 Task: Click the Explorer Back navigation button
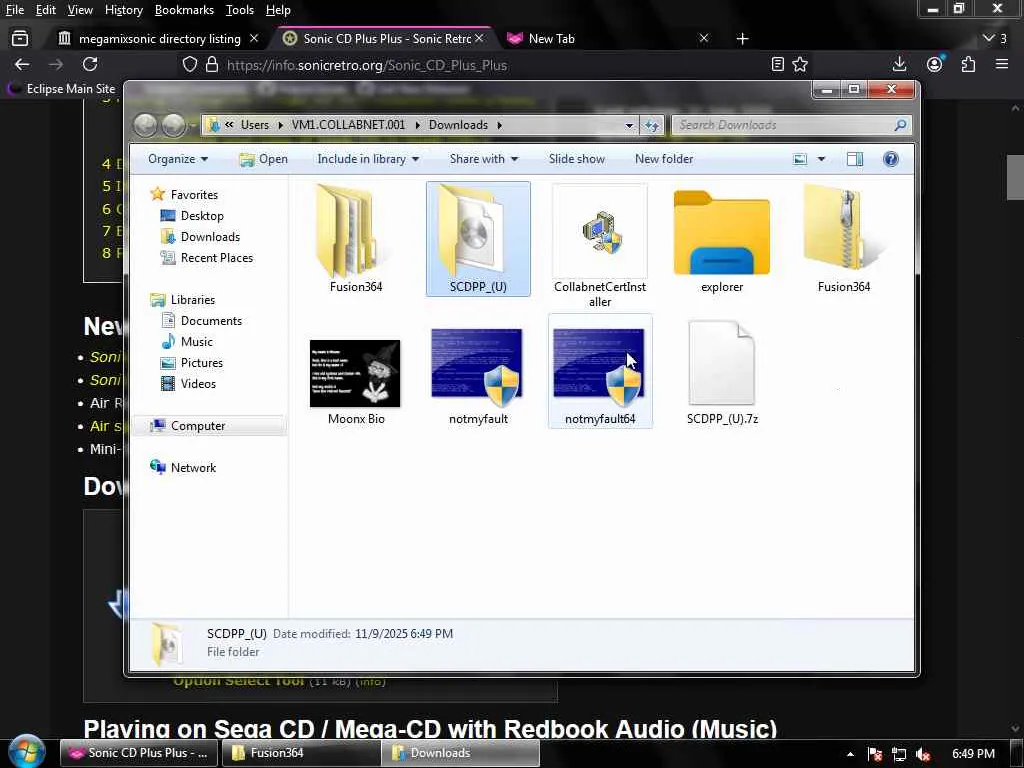[x=145, y=125]
